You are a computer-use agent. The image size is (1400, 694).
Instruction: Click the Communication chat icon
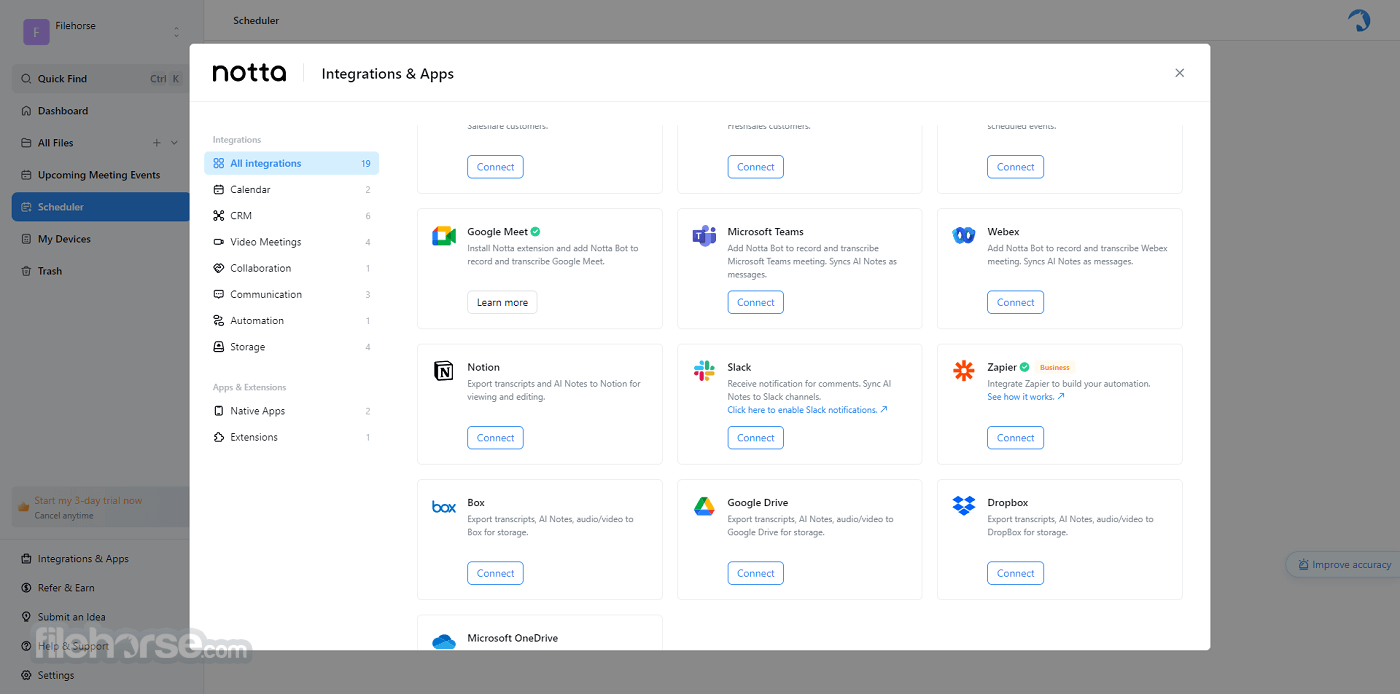point(219,294)
